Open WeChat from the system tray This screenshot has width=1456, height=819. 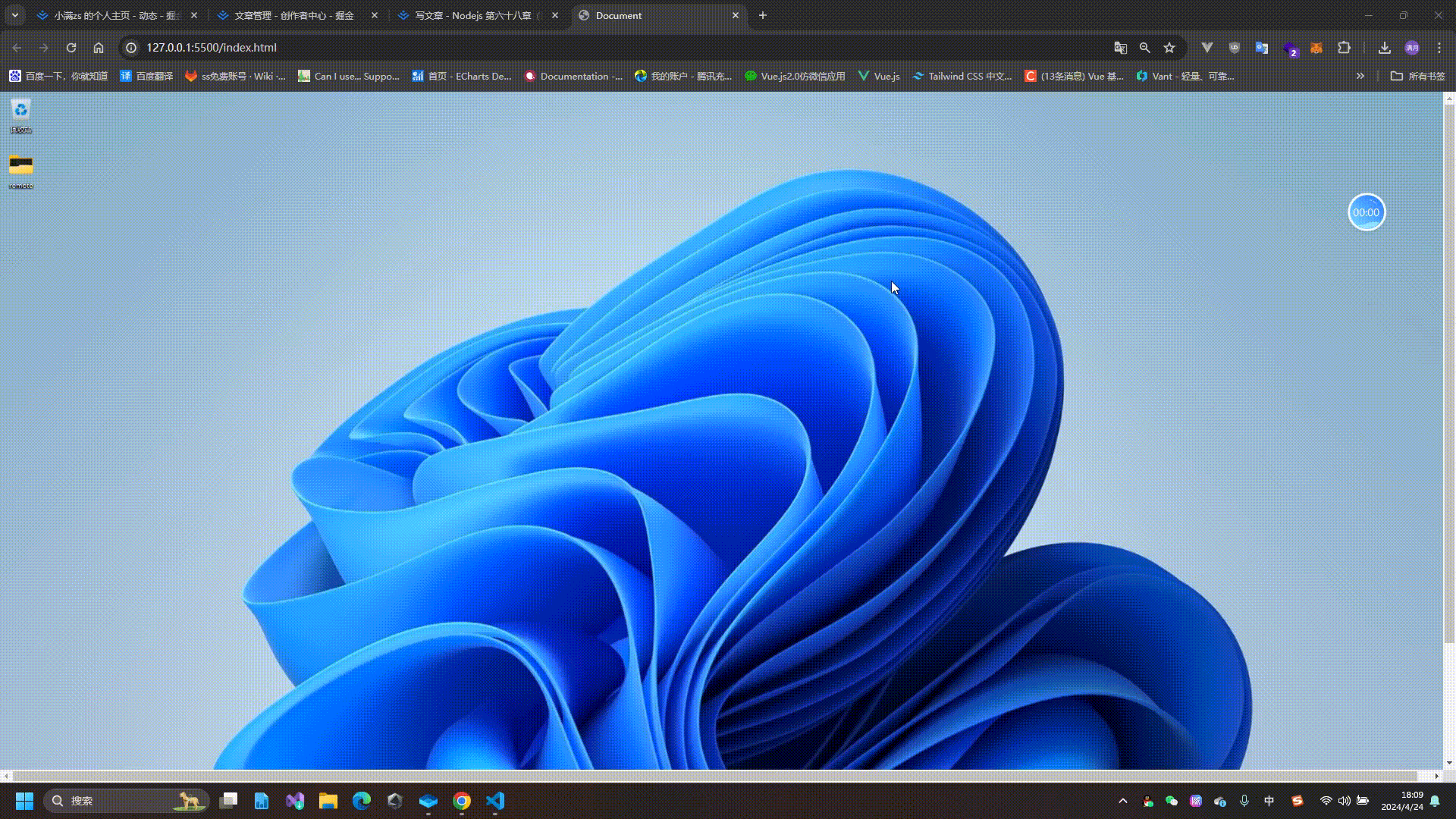pos(1172,801)
